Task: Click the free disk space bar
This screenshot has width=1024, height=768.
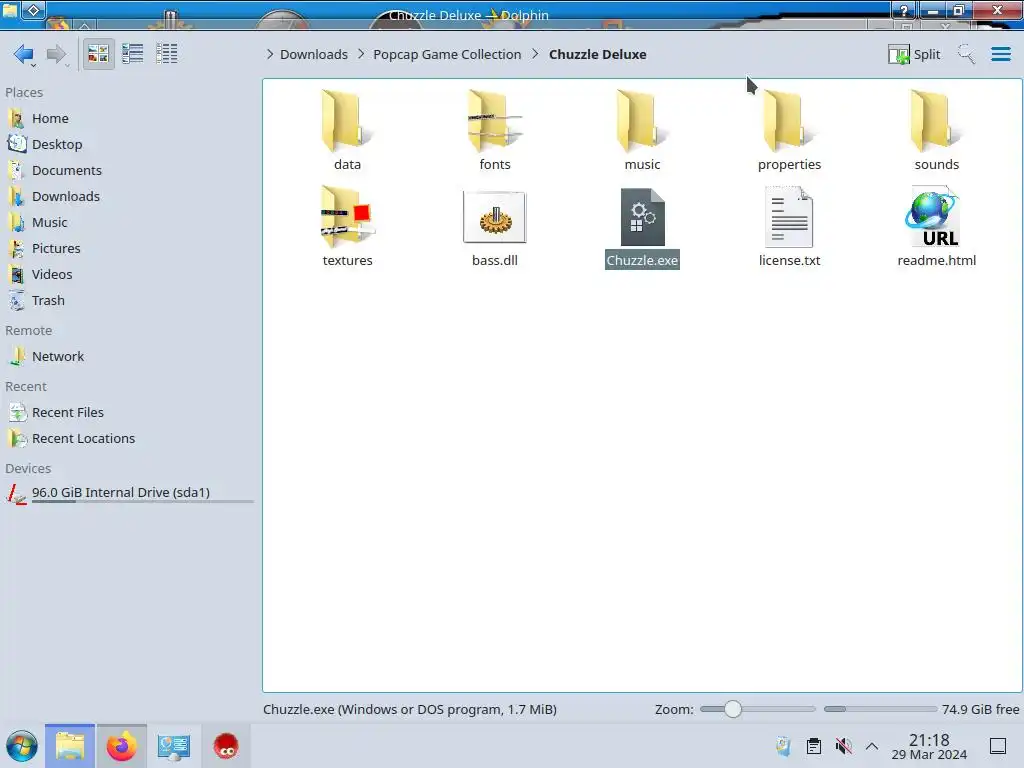Action: pos(880,709)
